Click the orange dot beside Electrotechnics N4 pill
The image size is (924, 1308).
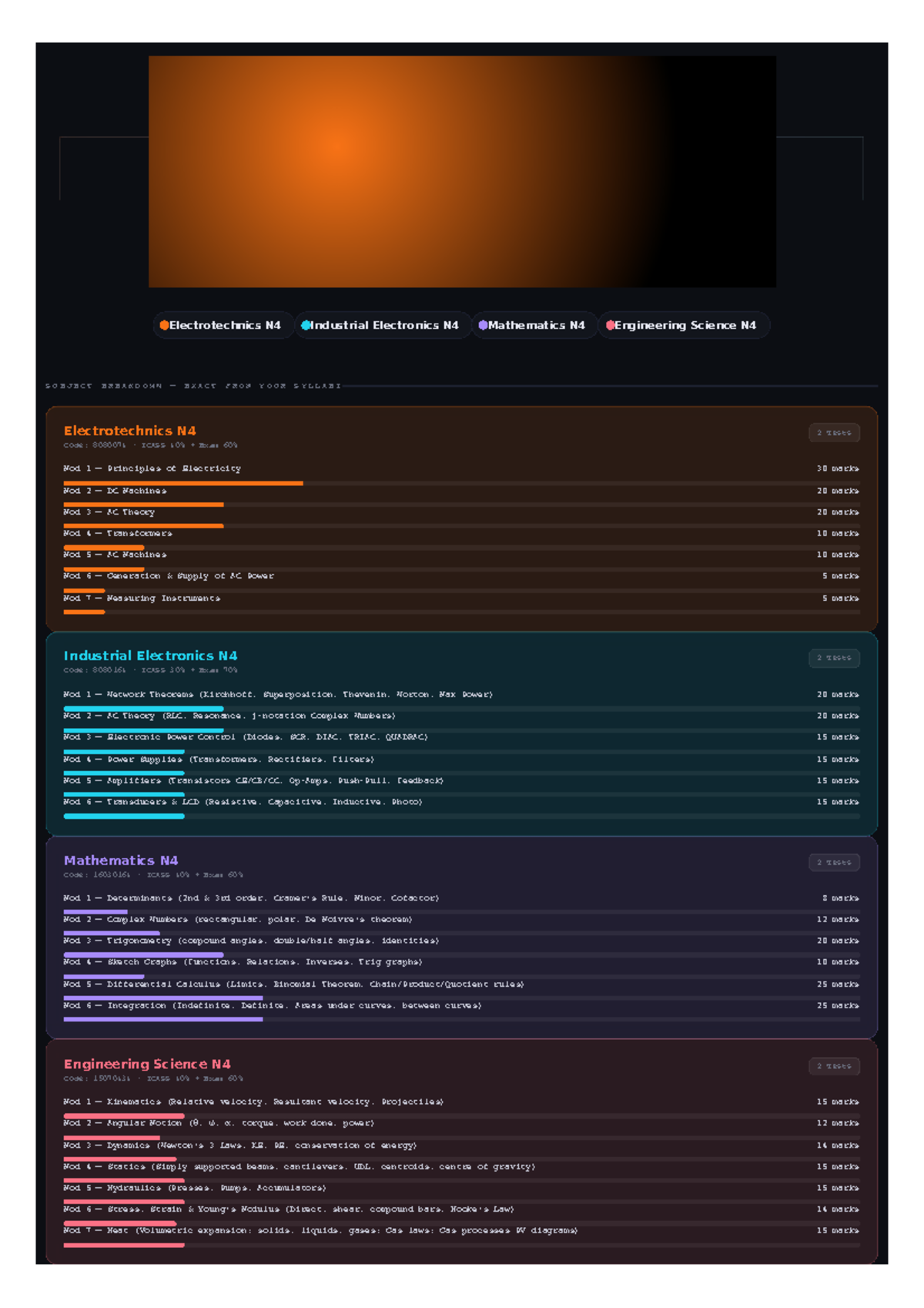[164, 325]
